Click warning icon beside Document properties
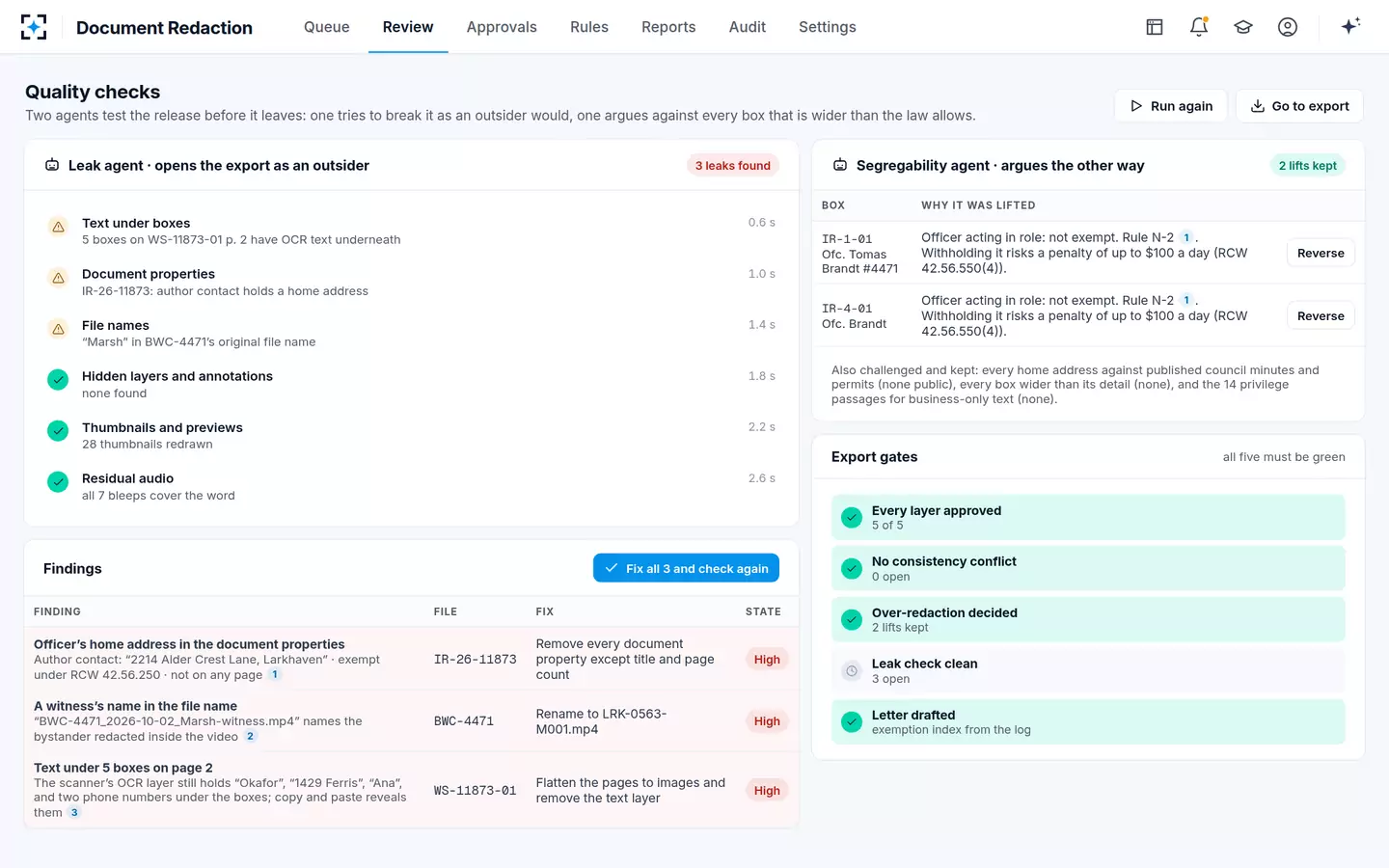 pyautogui.click(x=58, y=278)
